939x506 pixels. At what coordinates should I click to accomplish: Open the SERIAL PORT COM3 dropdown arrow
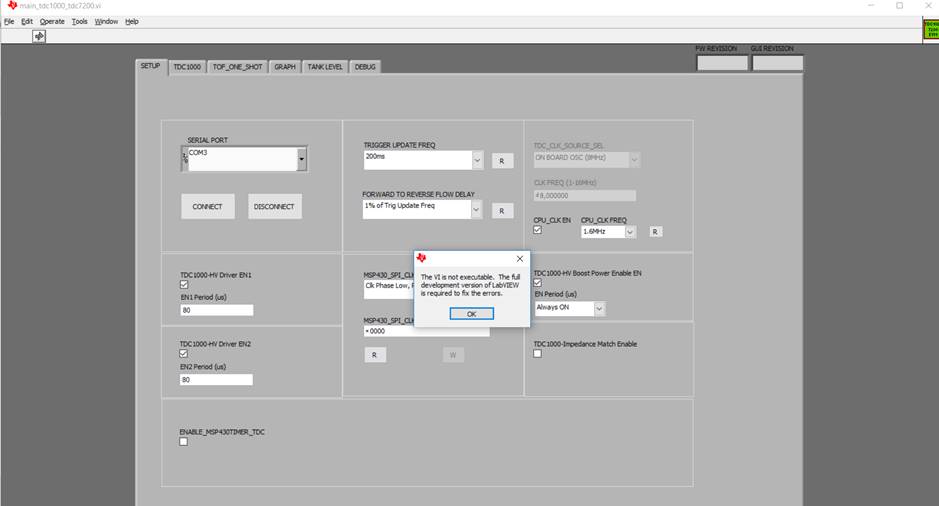coord(301,159)
